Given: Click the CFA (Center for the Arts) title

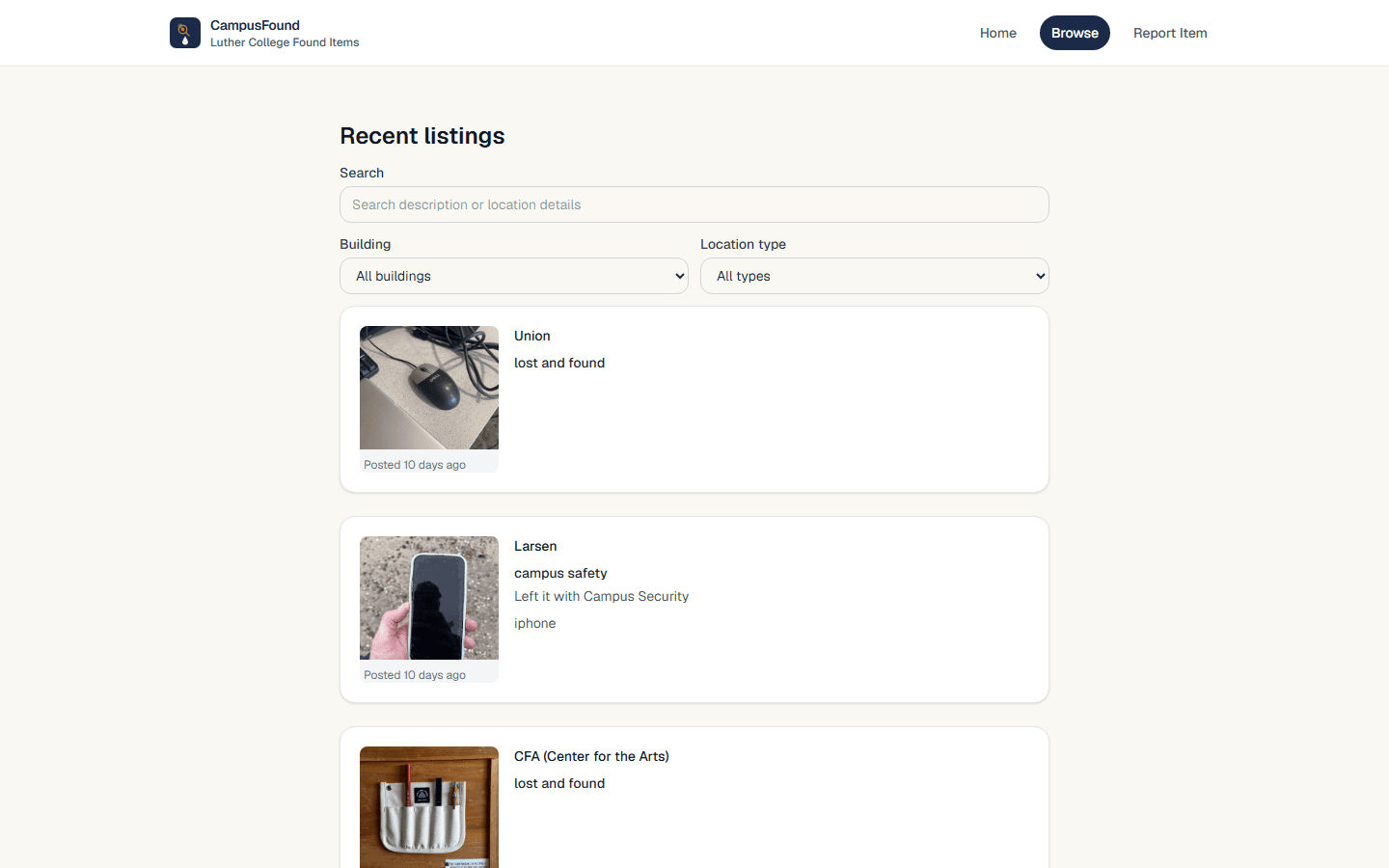Looking at the screenshot, I should (x=591, y=756).
